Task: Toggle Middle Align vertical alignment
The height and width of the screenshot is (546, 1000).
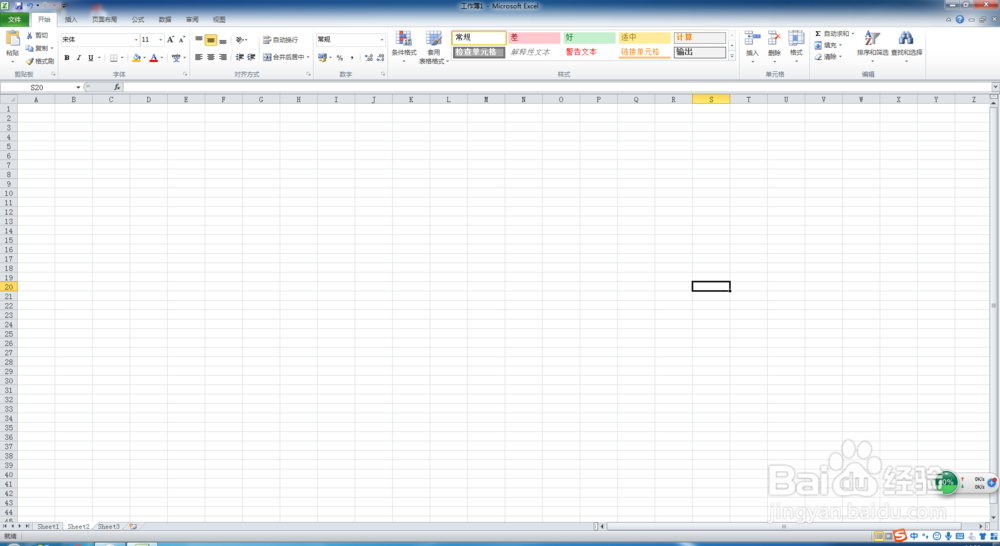Action: click(x=210, y=40)
